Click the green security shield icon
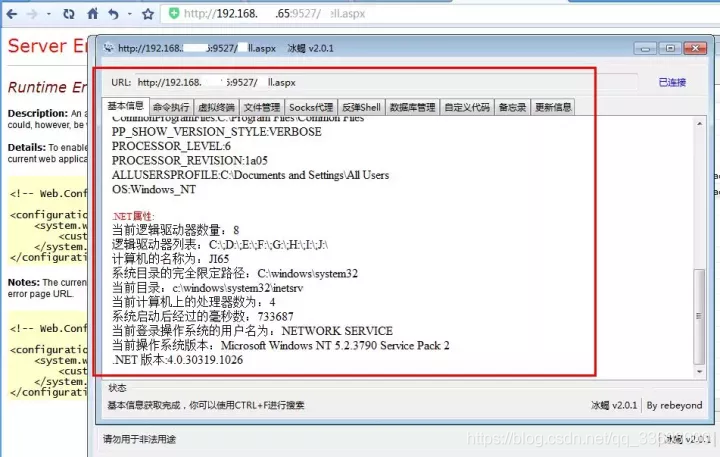Viewport: 720px width, 457px height. [x=174, y=13]
